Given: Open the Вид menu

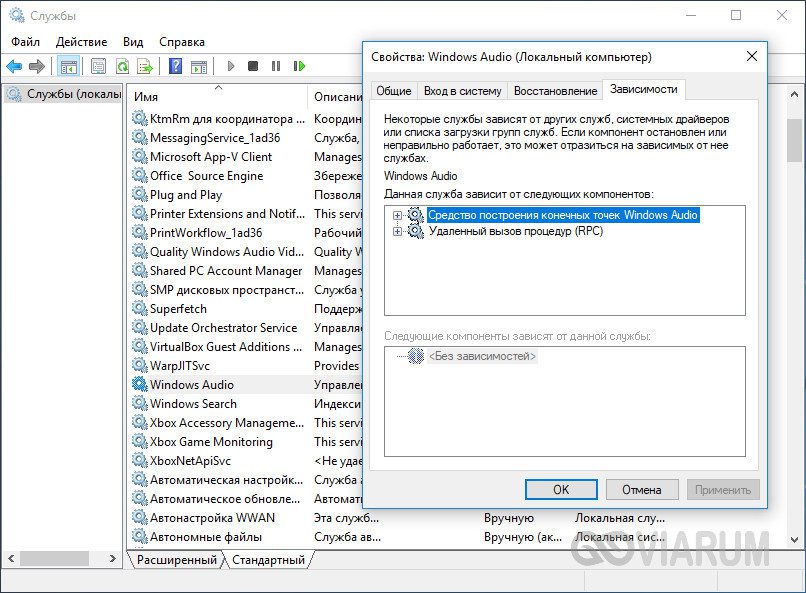Looking at the screenshot, I should tap(133, 42).
